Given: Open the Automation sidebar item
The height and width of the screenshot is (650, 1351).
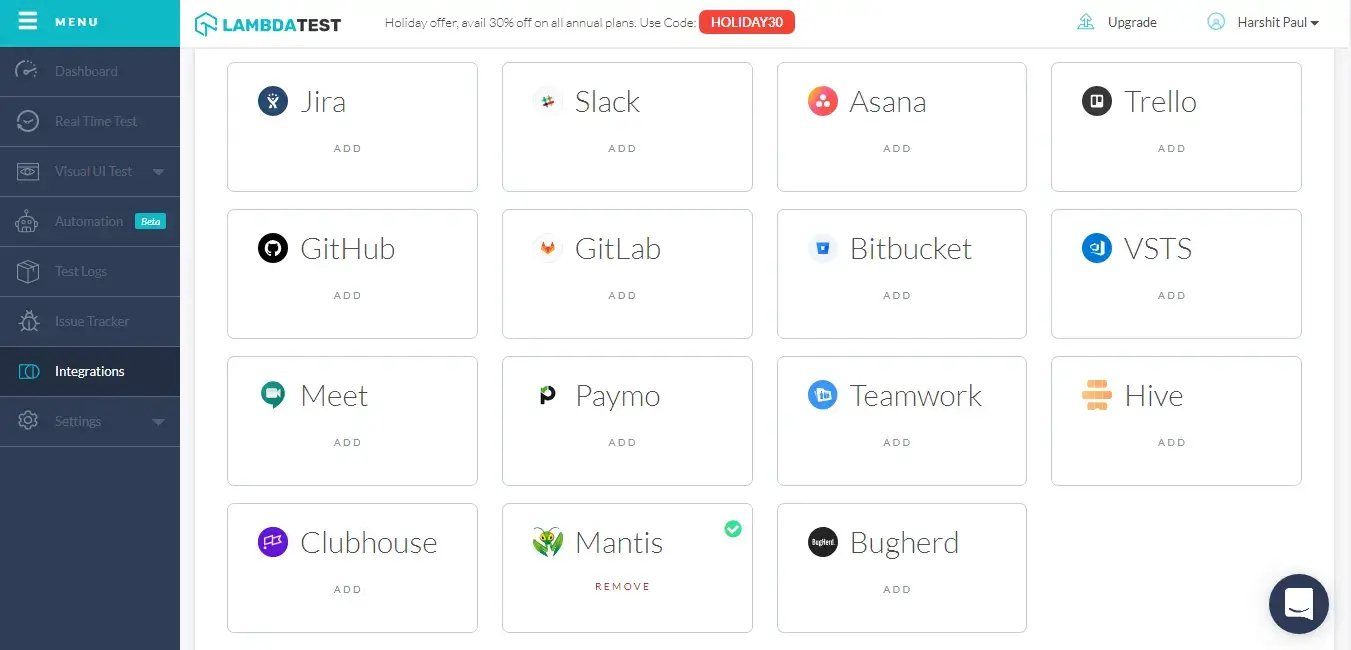Looking at the screenshot, I should (x=88, y=221).
